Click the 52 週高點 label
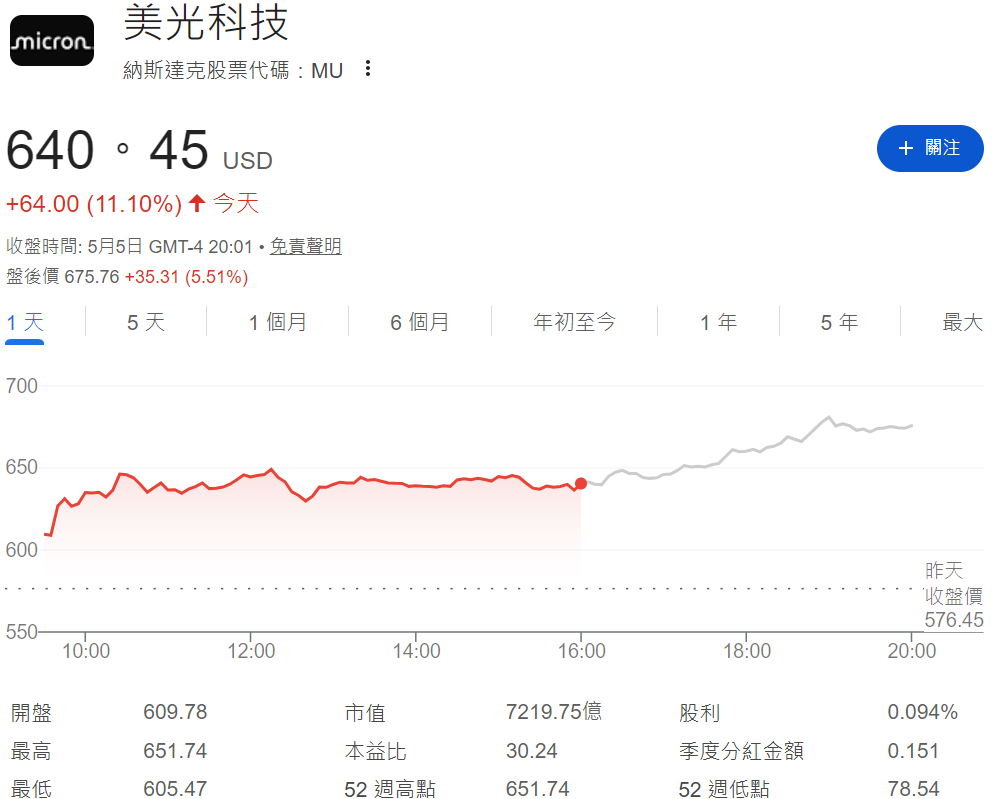Image resolution: width=992 pixels, height=799 pixels. pyautogui.click(x=390, y=789)
